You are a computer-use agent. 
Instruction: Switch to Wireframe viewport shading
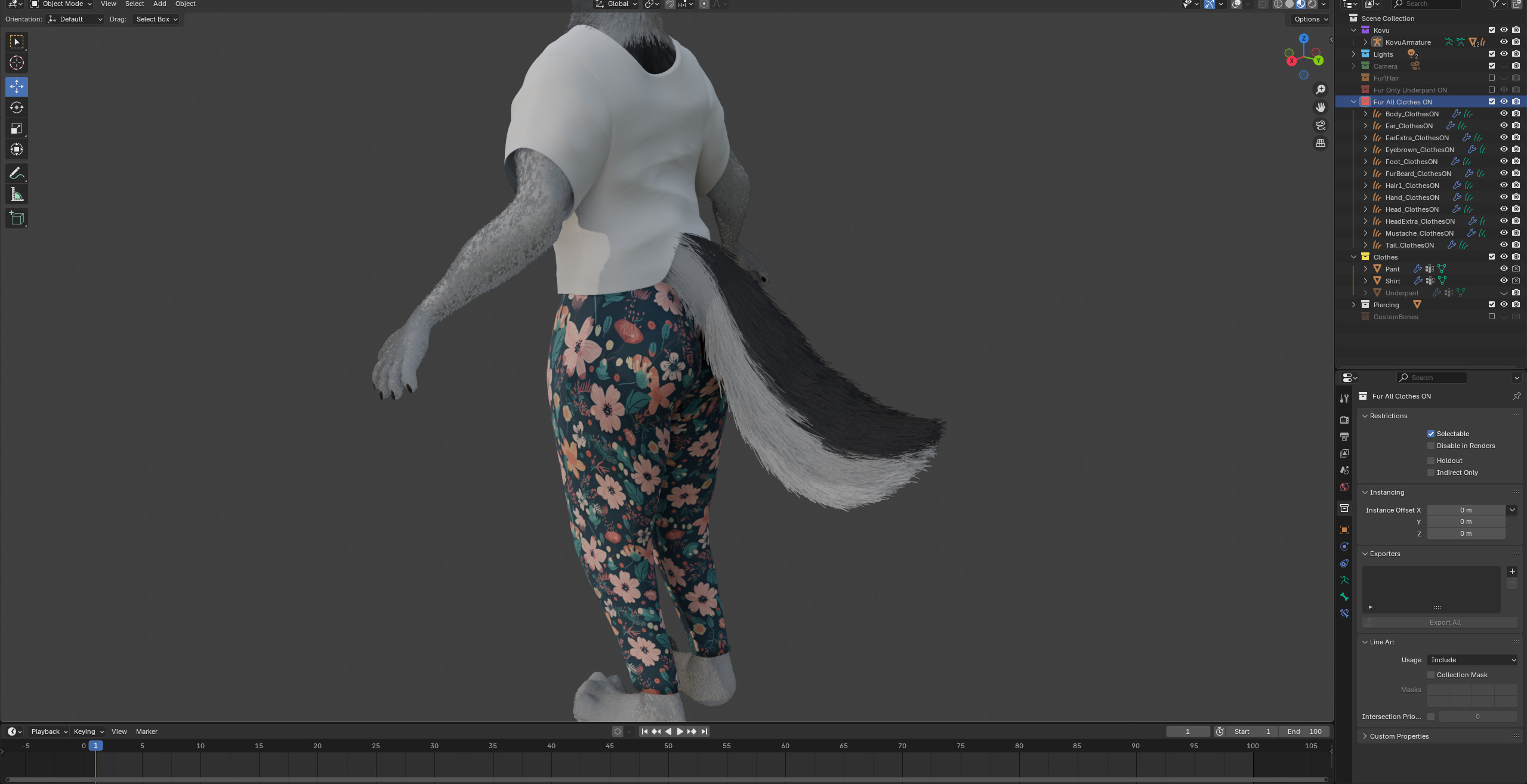(x=1278, y=4)
